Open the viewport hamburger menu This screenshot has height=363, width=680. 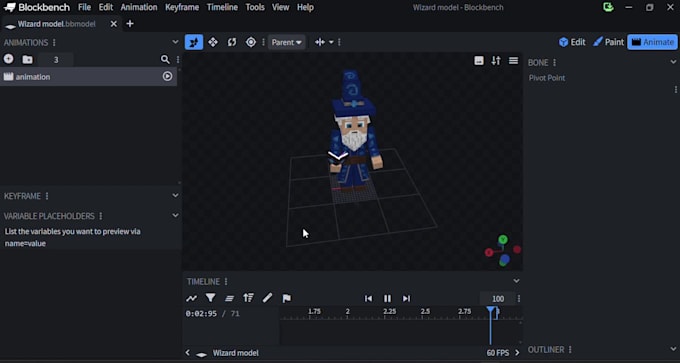click(513, 61)
